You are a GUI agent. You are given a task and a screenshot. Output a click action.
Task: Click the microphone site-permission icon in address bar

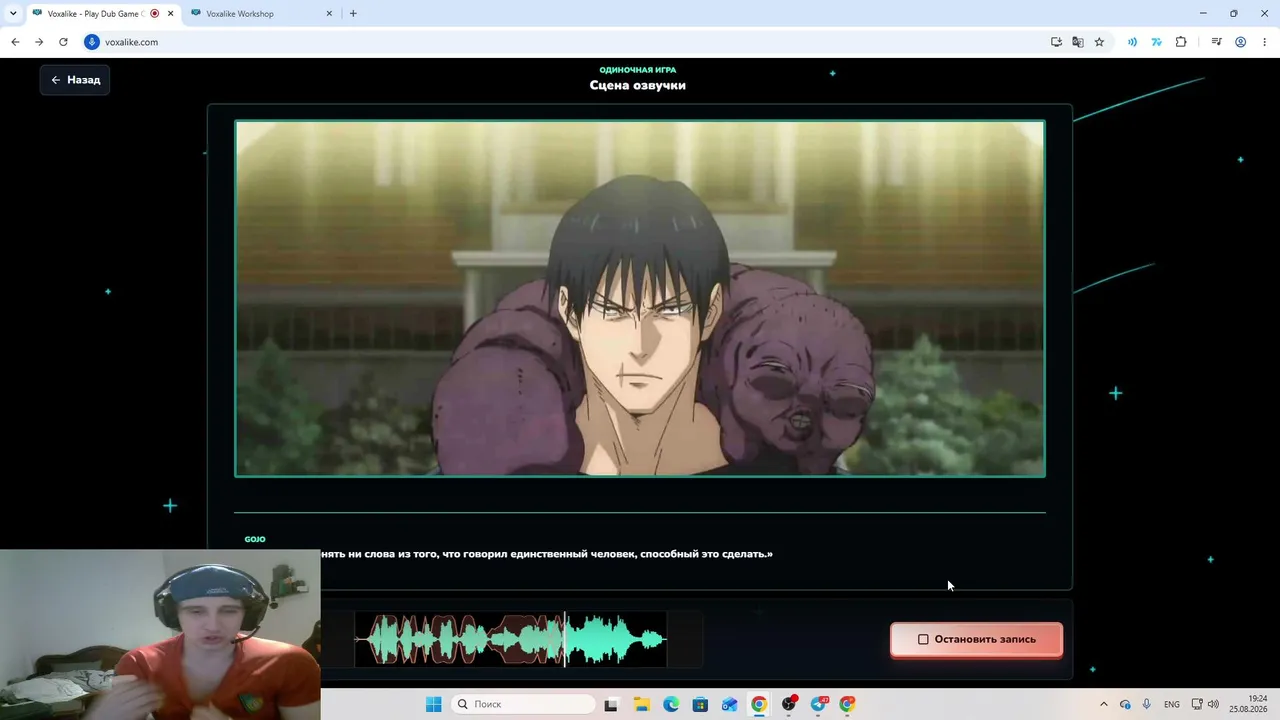click(92, 42)
